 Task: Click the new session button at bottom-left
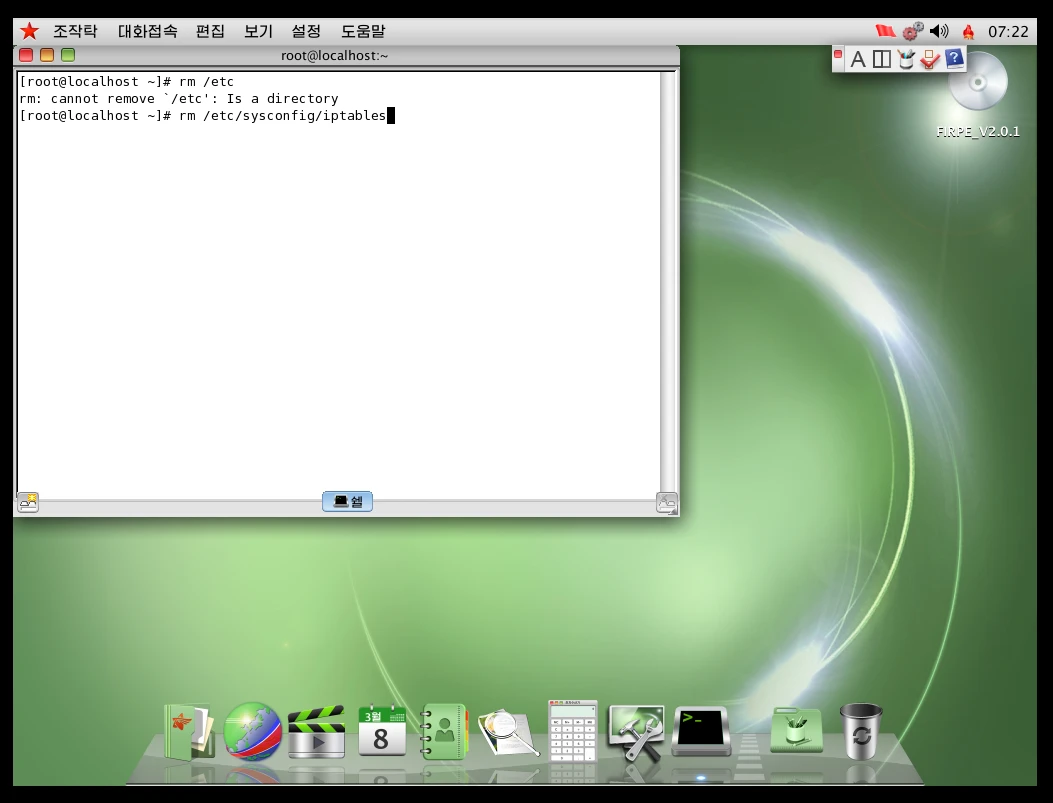click(x=28, y=502)
